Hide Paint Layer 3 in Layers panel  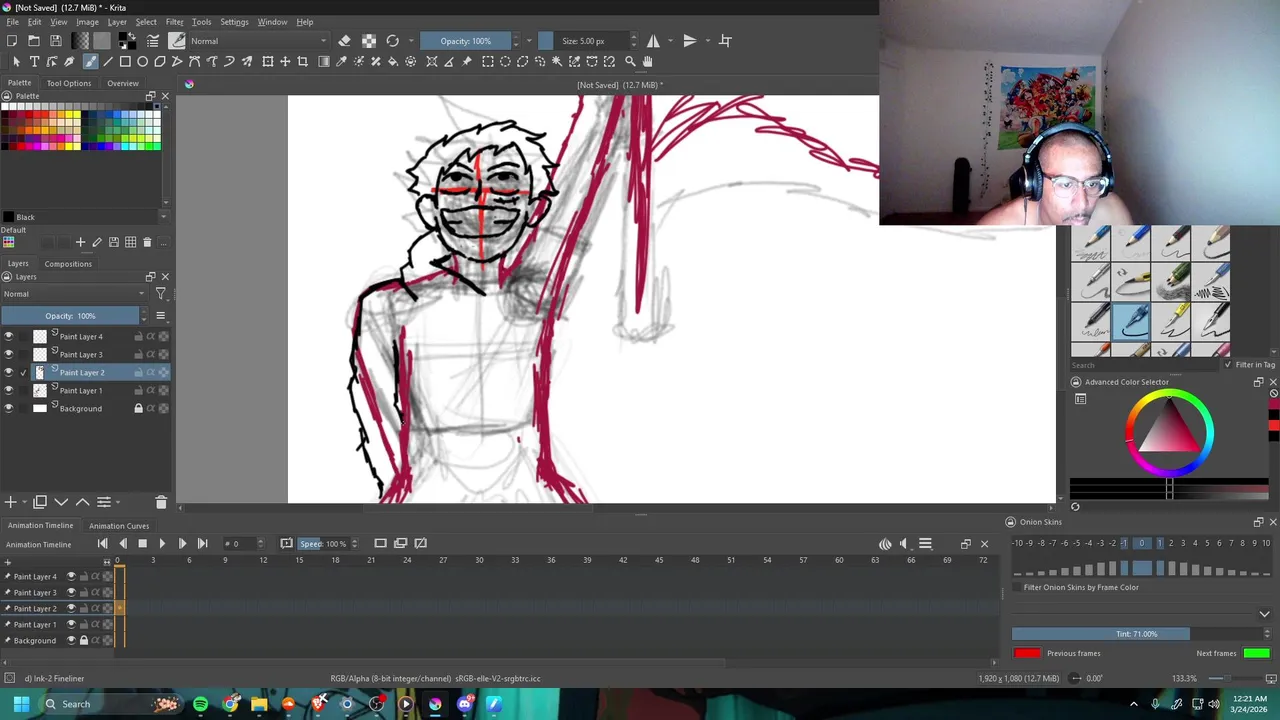coord(9,355)
